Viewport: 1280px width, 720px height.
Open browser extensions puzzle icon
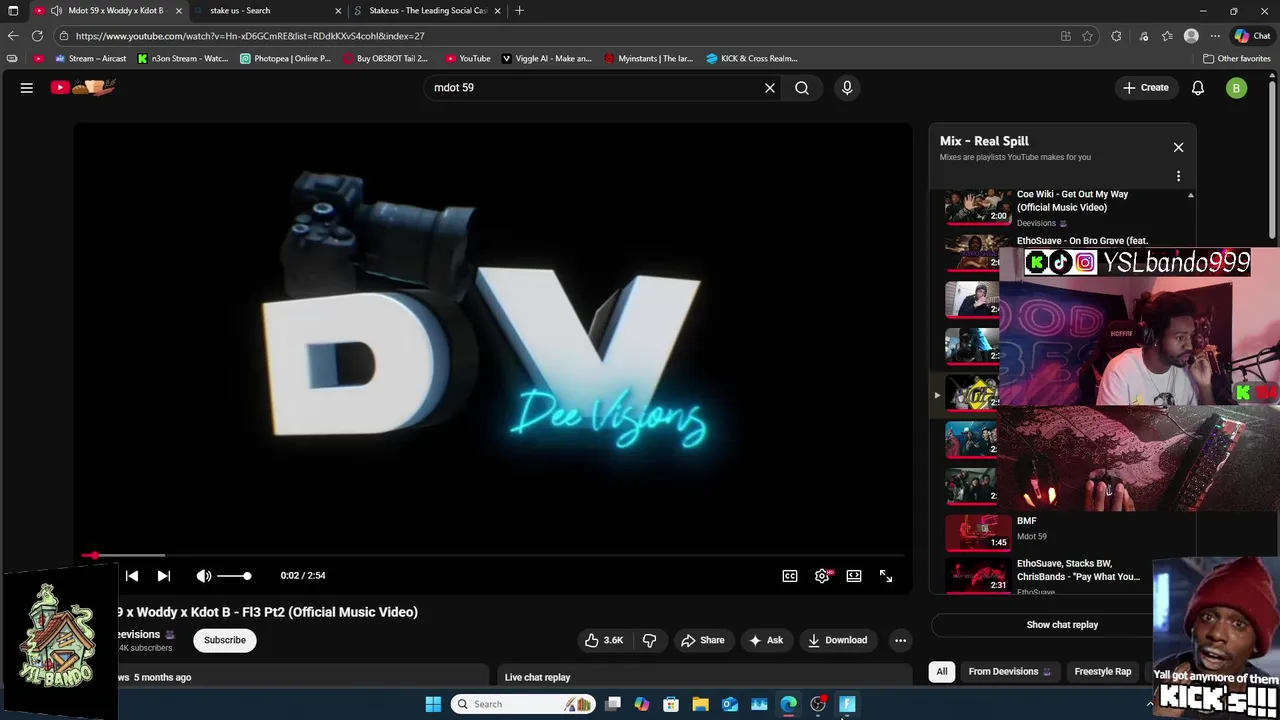pos(1116,36)
